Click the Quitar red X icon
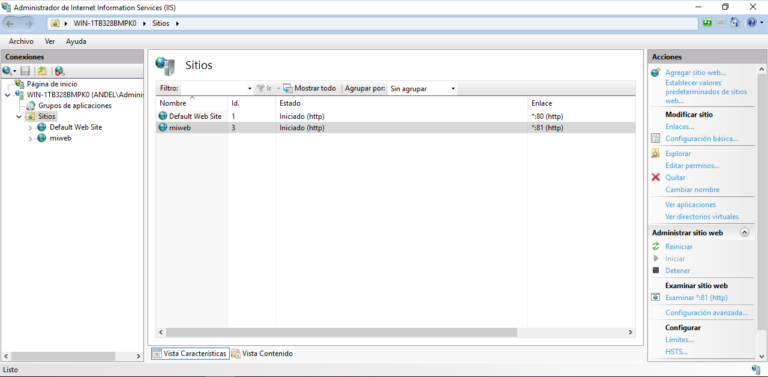The height and width of the screenshot is (377, 768). (656, 177)
